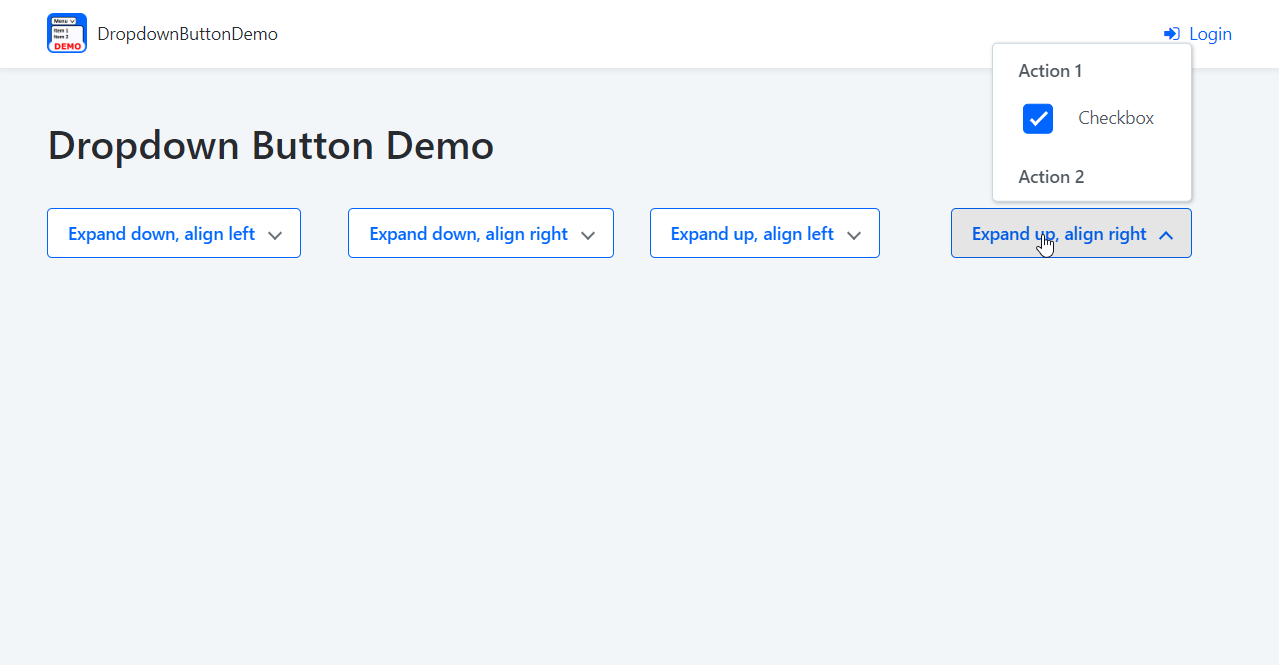Click the checkmark inside the blue checkbox
This screenshot has width=1279, height=665.
(1037, 118)
